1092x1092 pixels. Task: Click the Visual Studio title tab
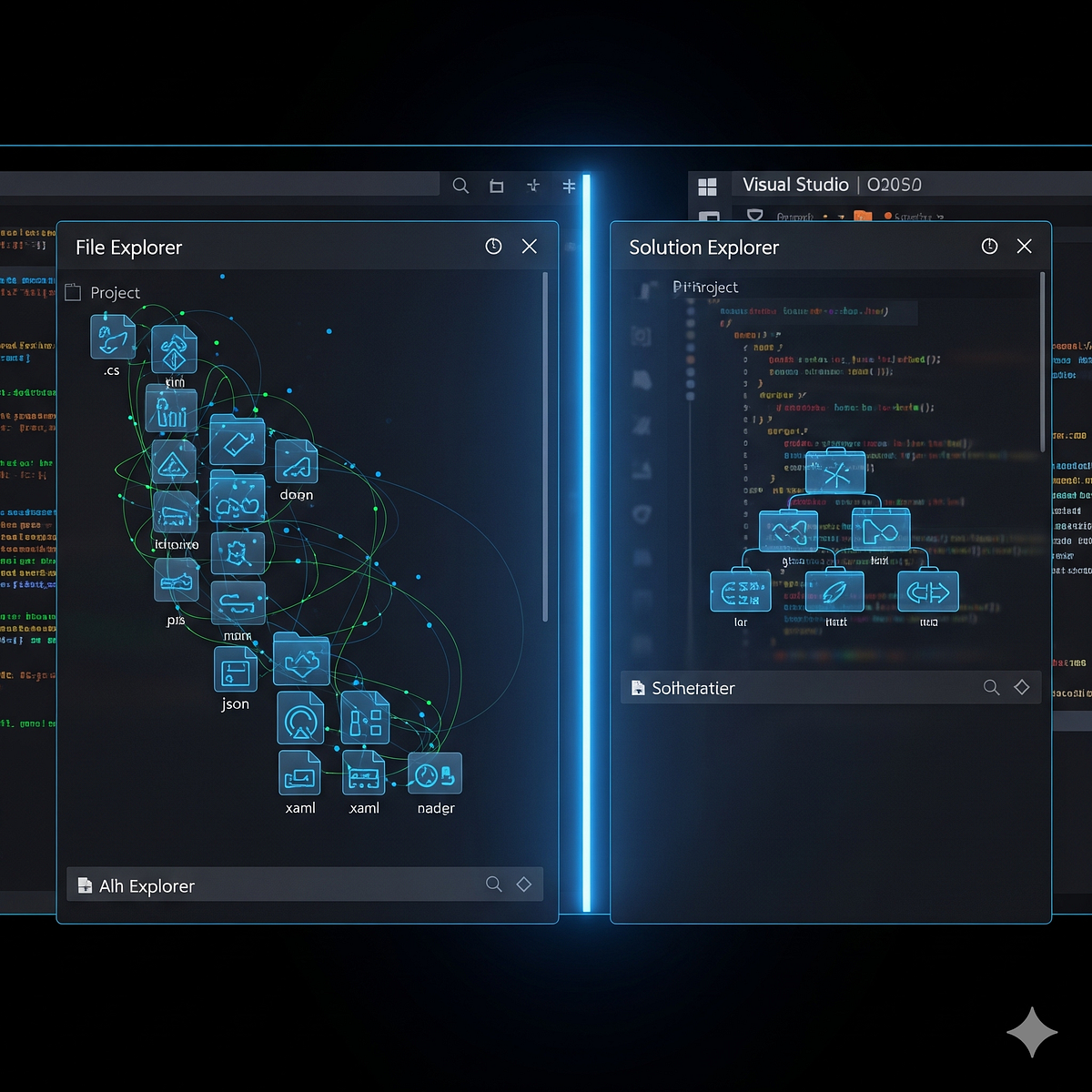pos(794,185)
